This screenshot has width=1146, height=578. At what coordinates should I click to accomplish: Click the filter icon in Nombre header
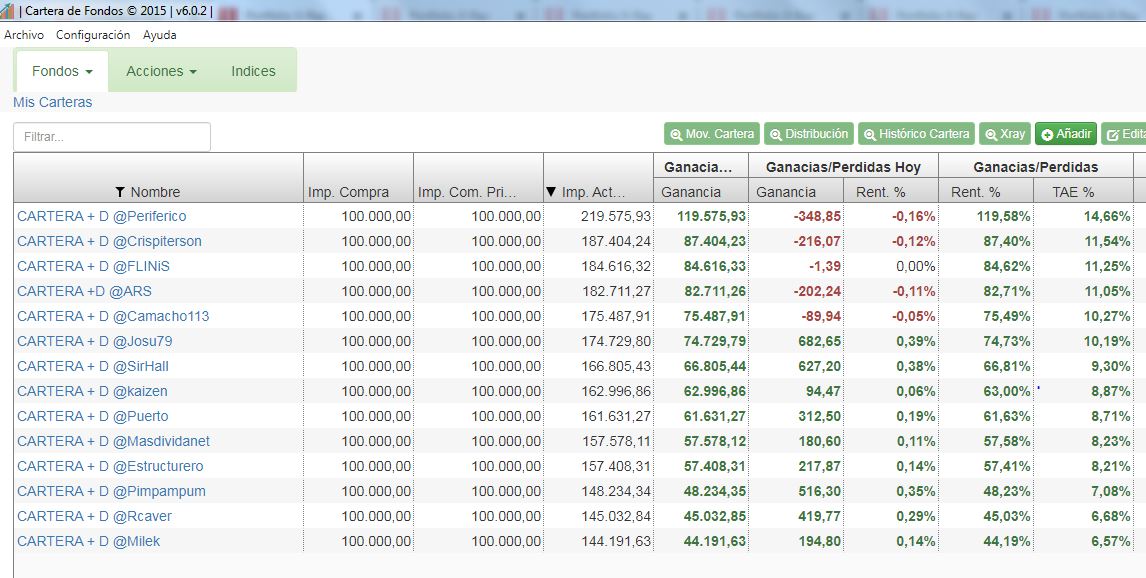pos(121,192)
